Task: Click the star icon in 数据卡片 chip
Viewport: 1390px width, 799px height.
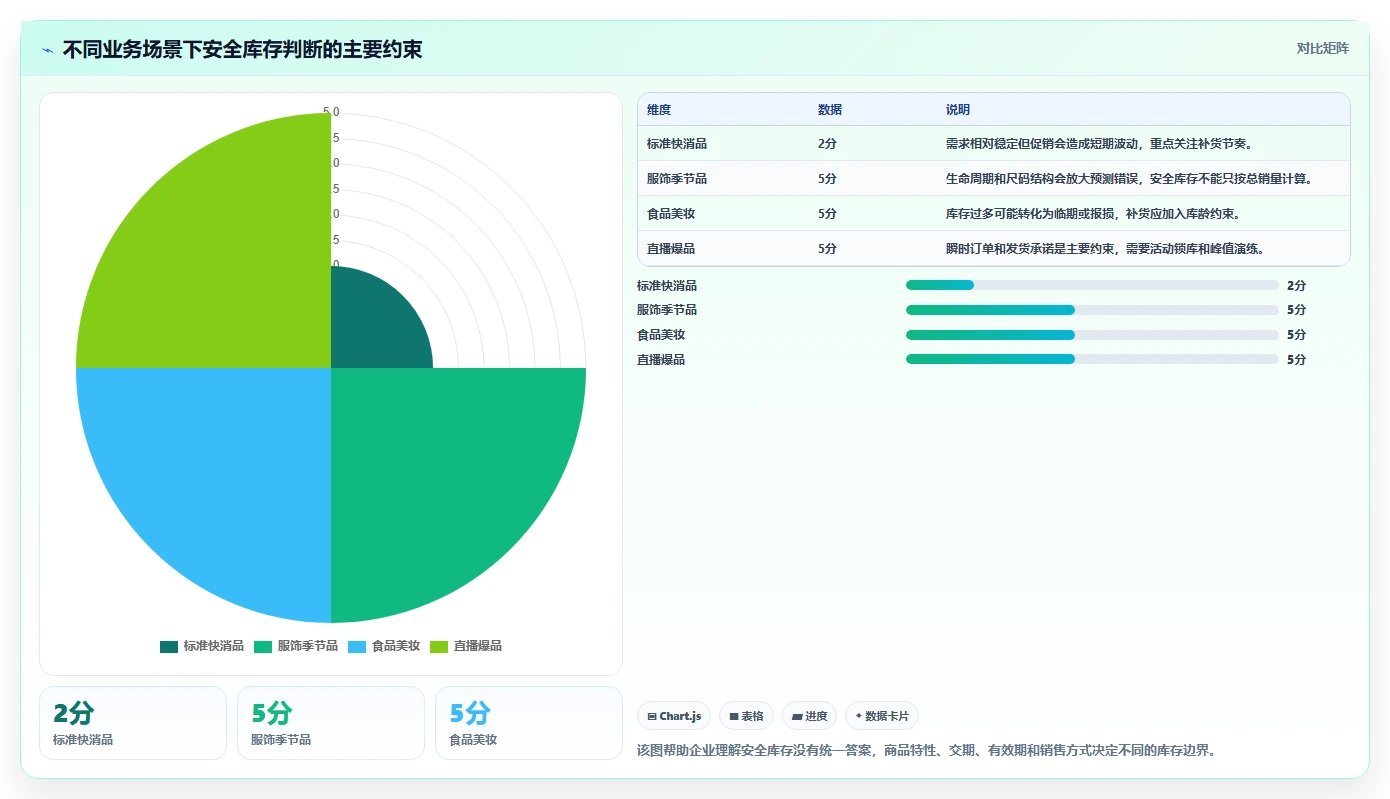Action: 859,716
